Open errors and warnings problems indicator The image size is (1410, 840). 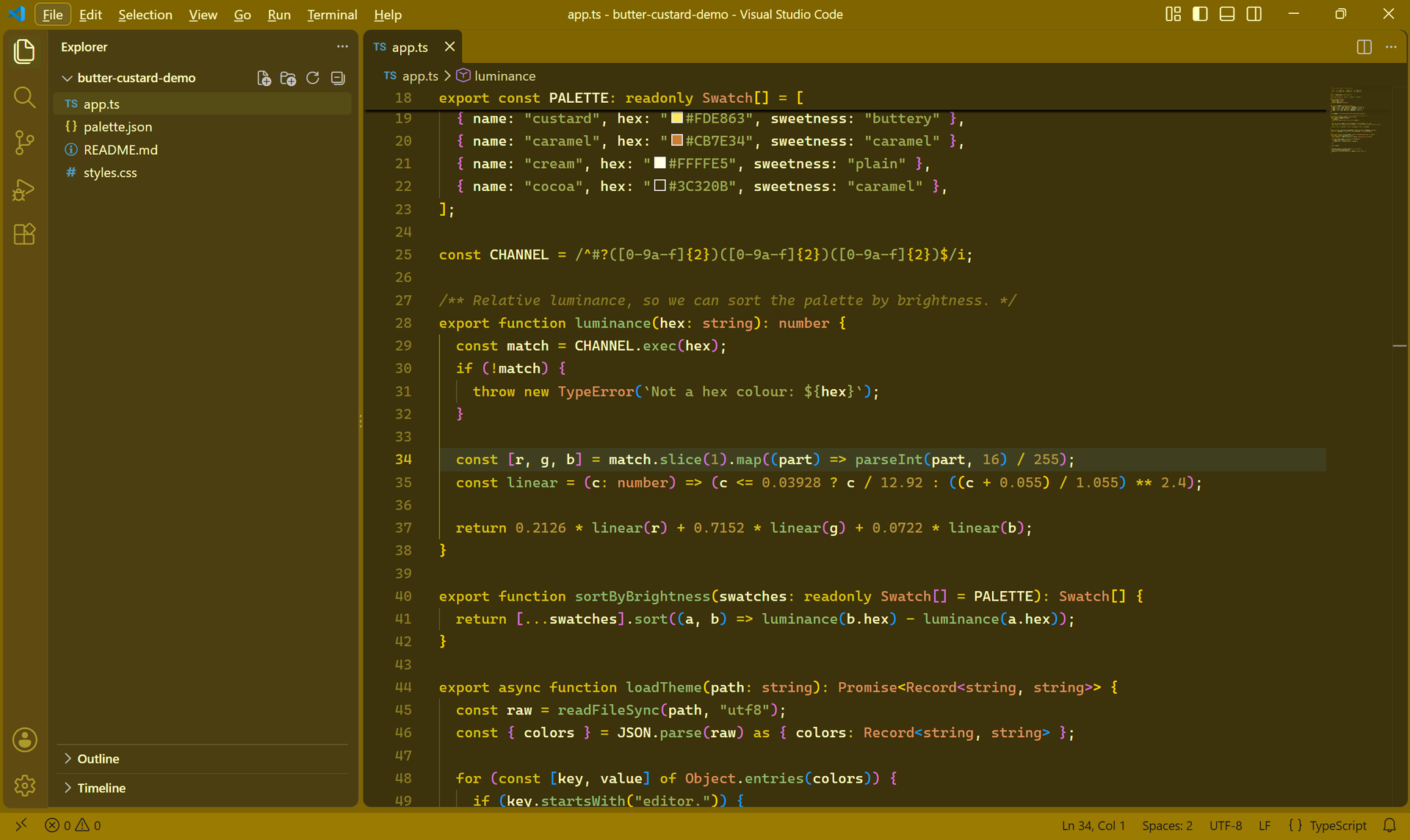click(x=73, y=825)
